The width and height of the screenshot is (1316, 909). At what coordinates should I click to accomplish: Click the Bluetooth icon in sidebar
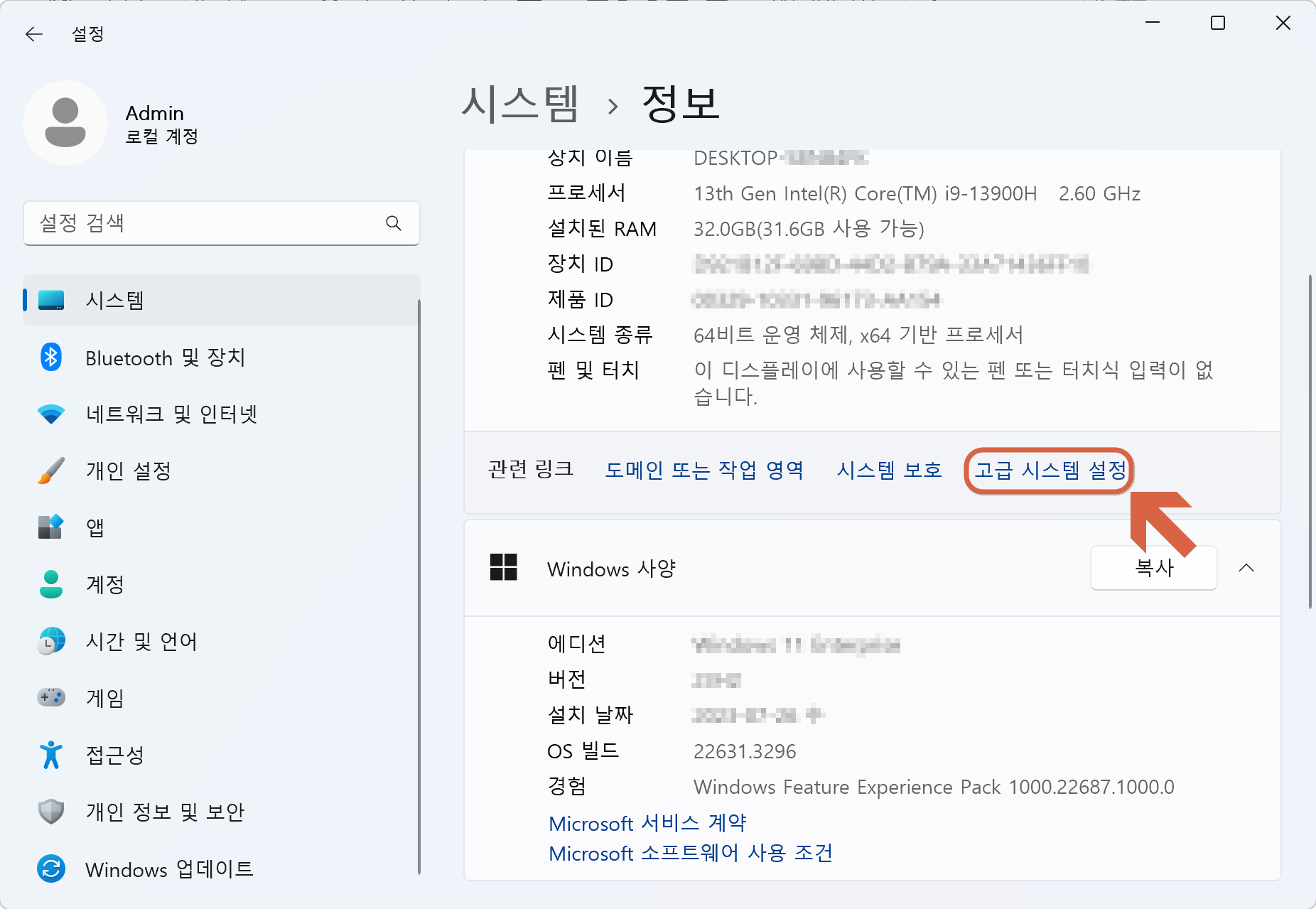pyautogui.click(x=51, y=357)
